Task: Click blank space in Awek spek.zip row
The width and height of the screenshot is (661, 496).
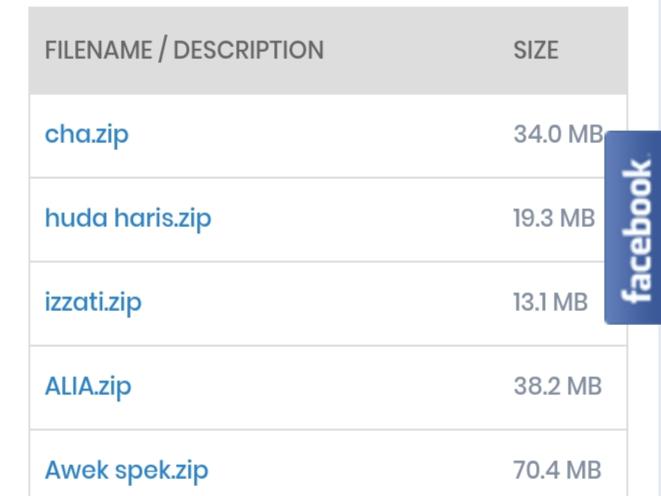Action: [x=360, y=470]
